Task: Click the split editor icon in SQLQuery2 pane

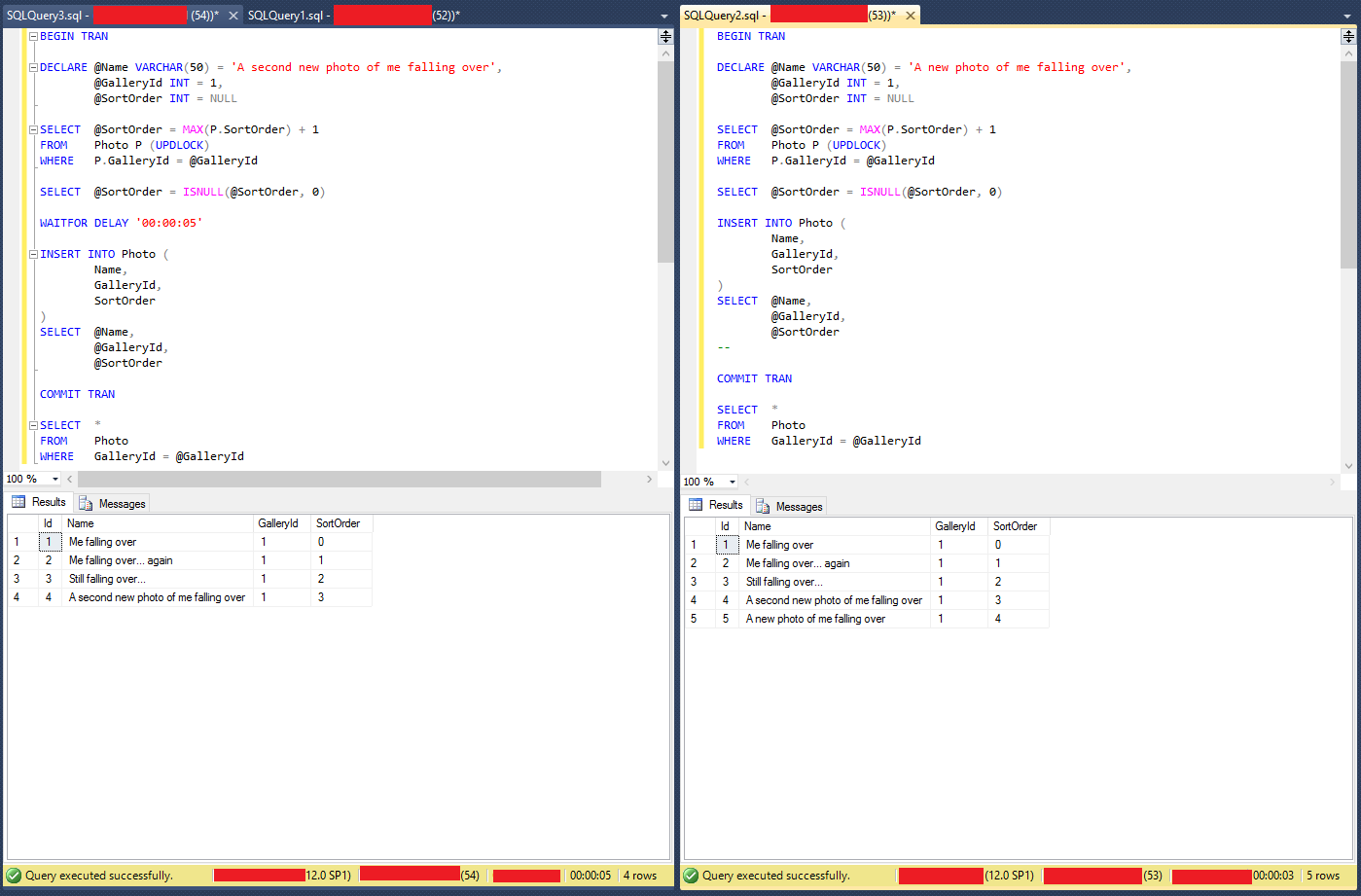Action: point(1348,36)
